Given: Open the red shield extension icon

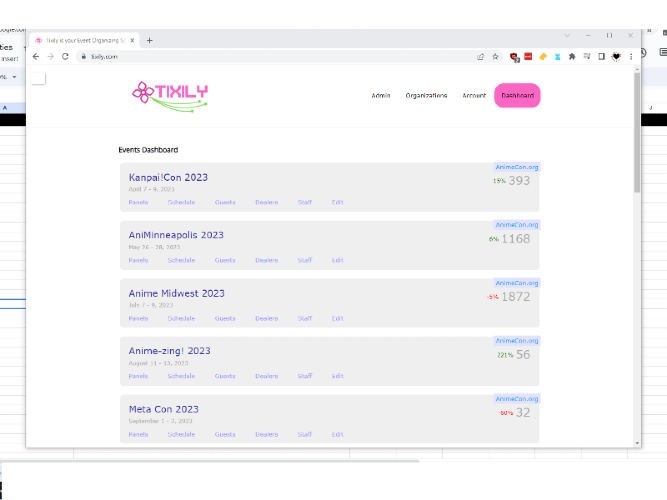Looking at the screenshot, I should (514, 57).
